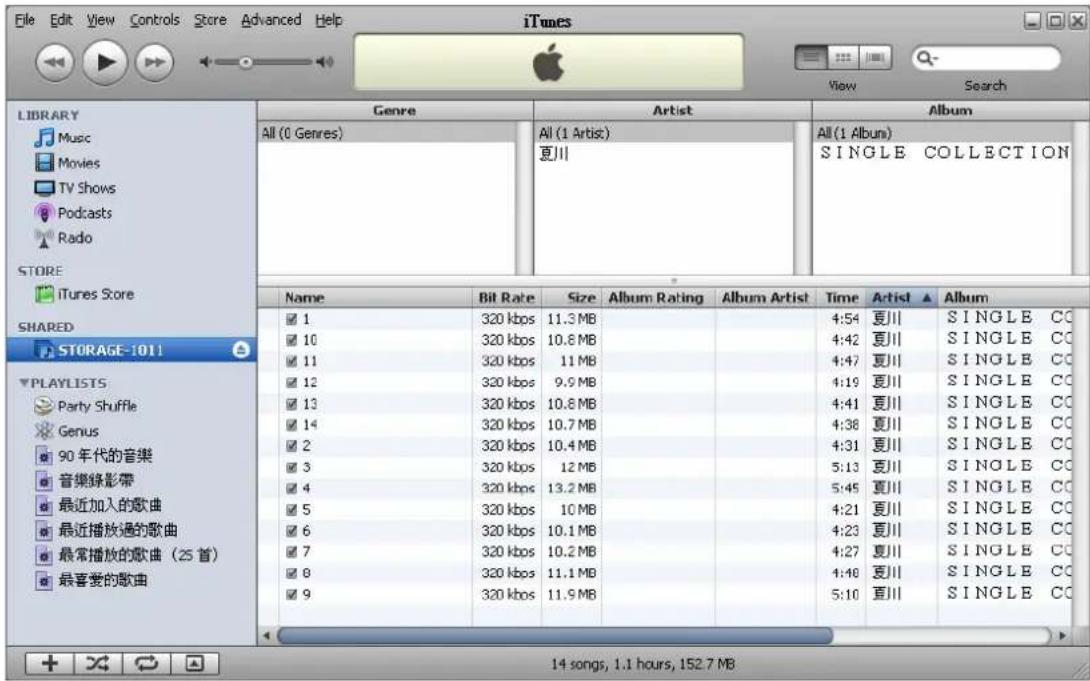Select 夏川 in the Artist browser
The height and width of the screenshot is (681, 1090).
click(554, 154)
